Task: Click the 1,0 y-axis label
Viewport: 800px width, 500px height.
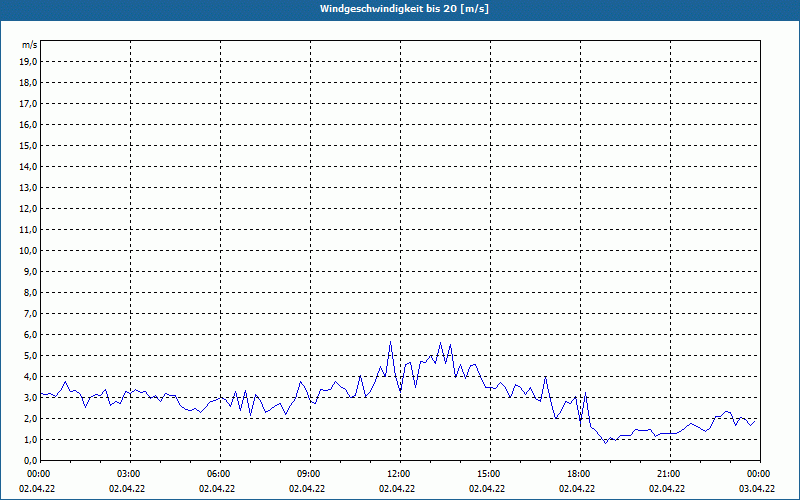Action: 30,439
